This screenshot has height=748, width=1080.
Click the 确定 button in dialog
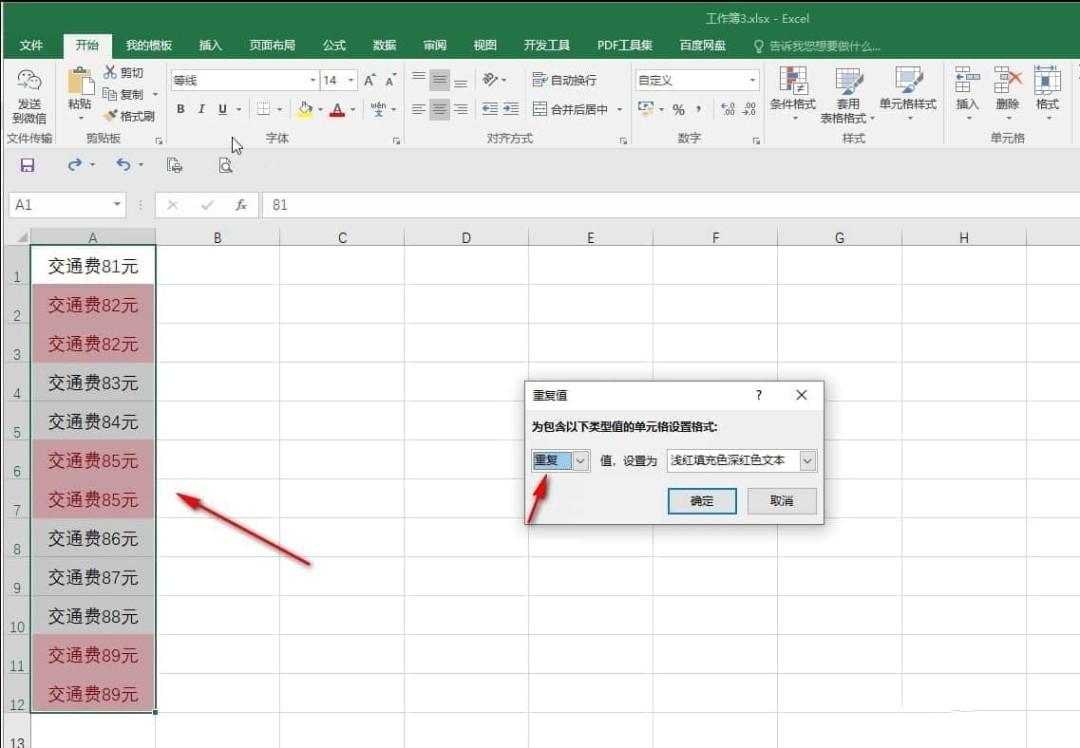[x=702, y=501]
